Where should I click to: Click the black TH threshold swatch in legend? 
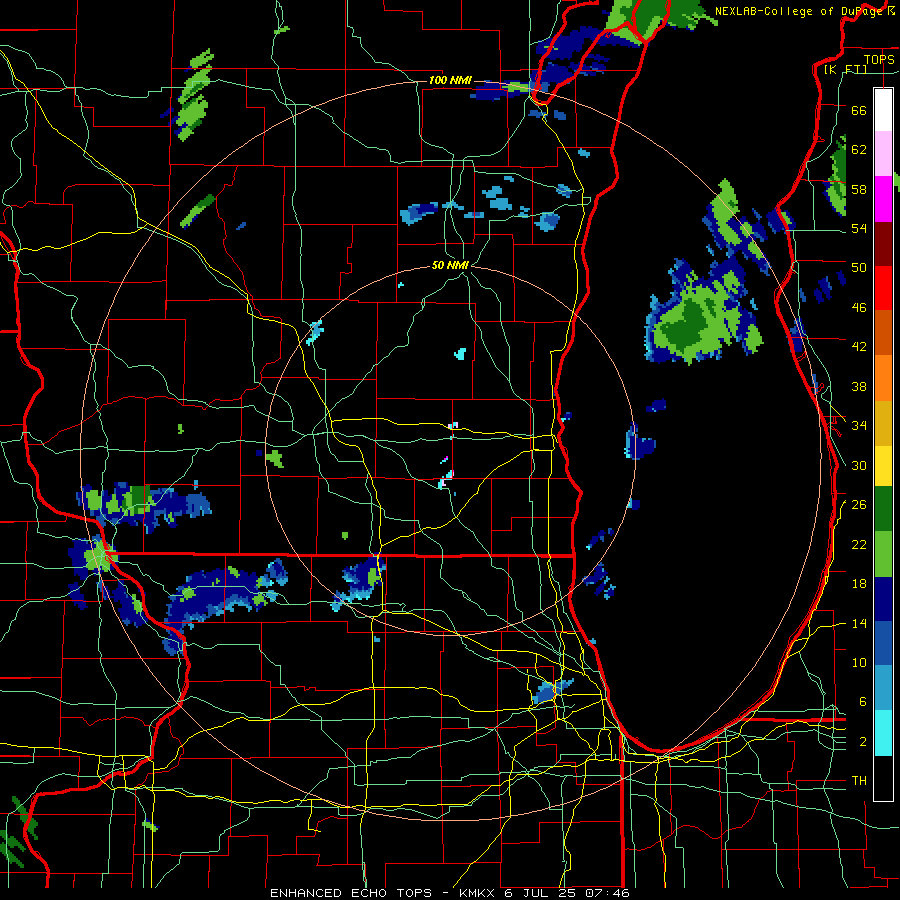tap(883, 778)
